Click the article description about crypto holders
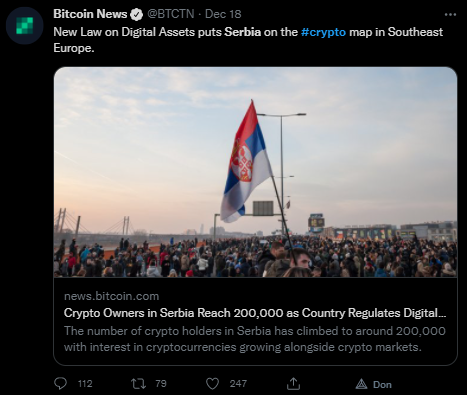This screenshot has height=395, width=467. [255, 339]
